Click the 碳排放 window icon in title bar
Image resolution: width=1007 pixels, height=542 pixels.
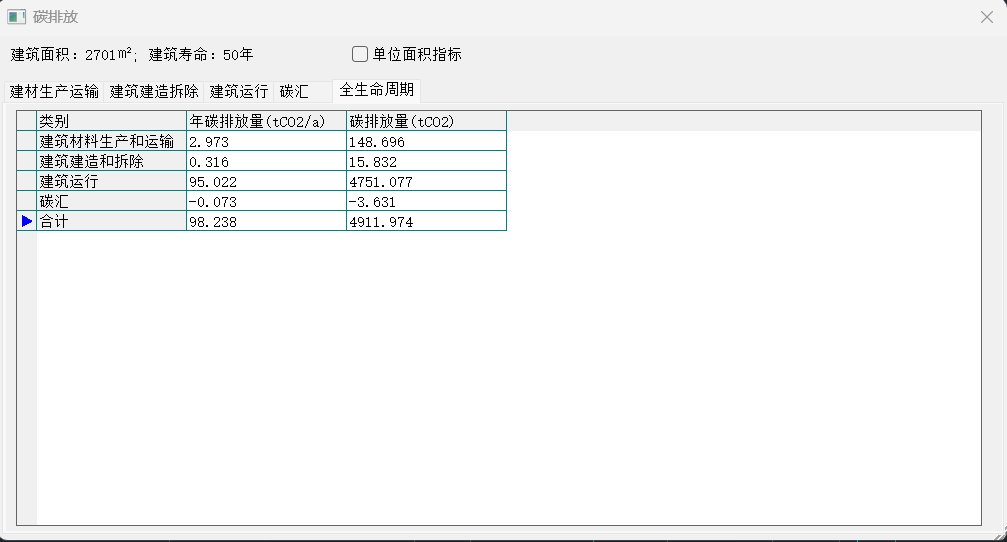point(17,17)
